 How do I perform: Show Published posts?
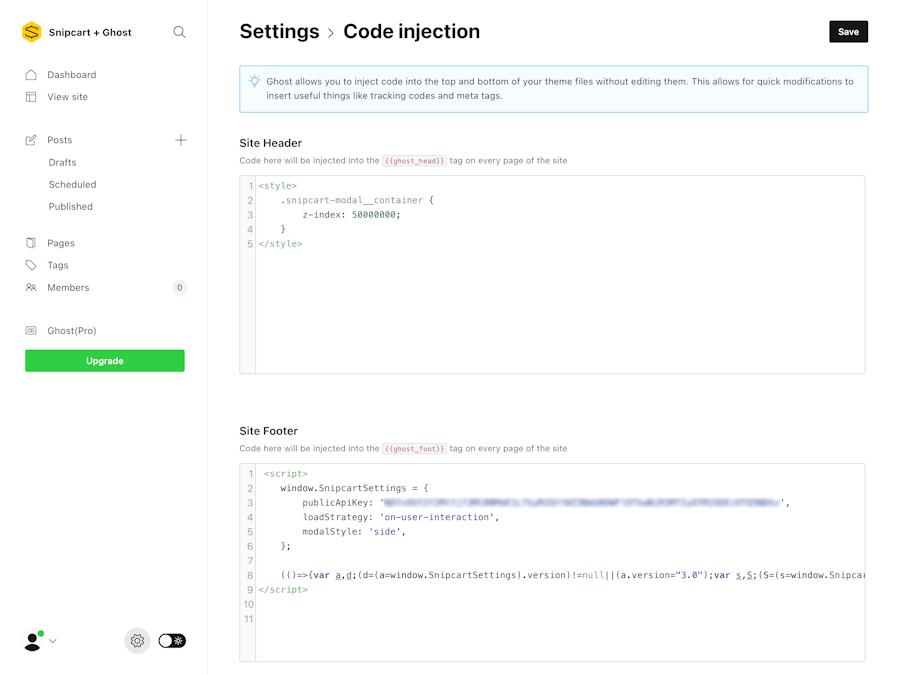tap(71, 207)
